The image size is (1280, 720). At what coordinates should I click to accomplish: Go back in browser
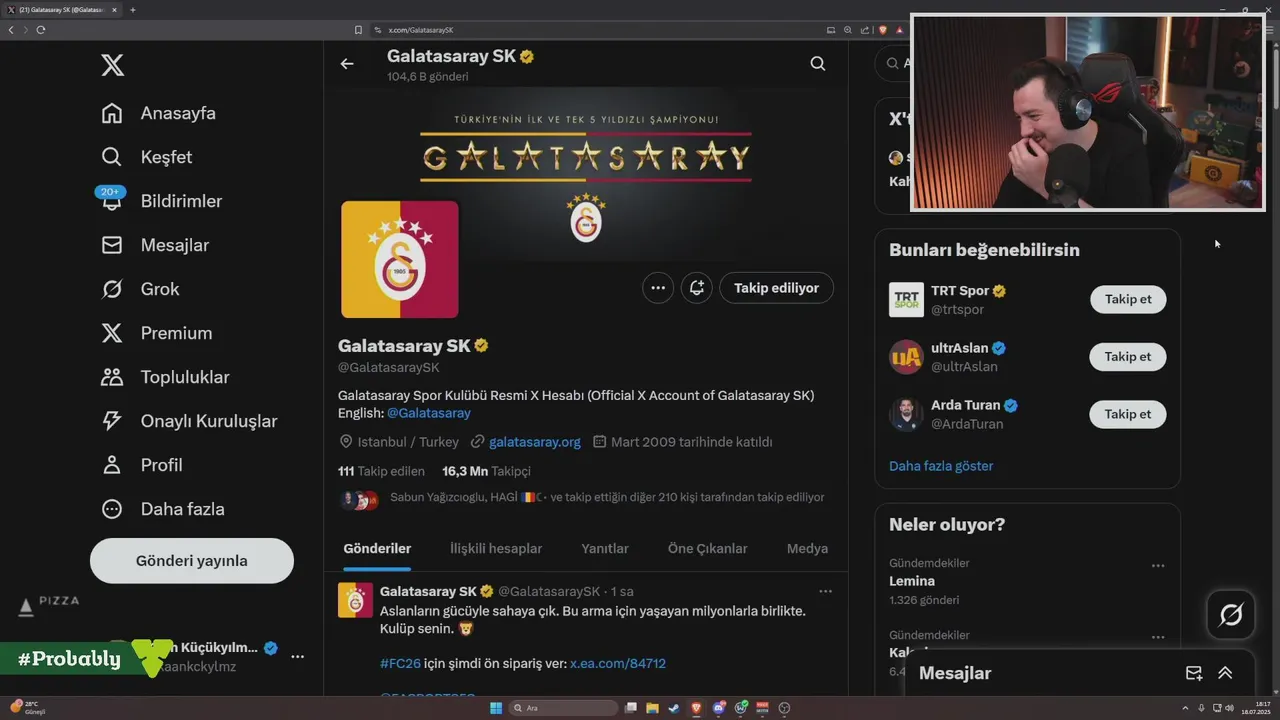point(11,30)
